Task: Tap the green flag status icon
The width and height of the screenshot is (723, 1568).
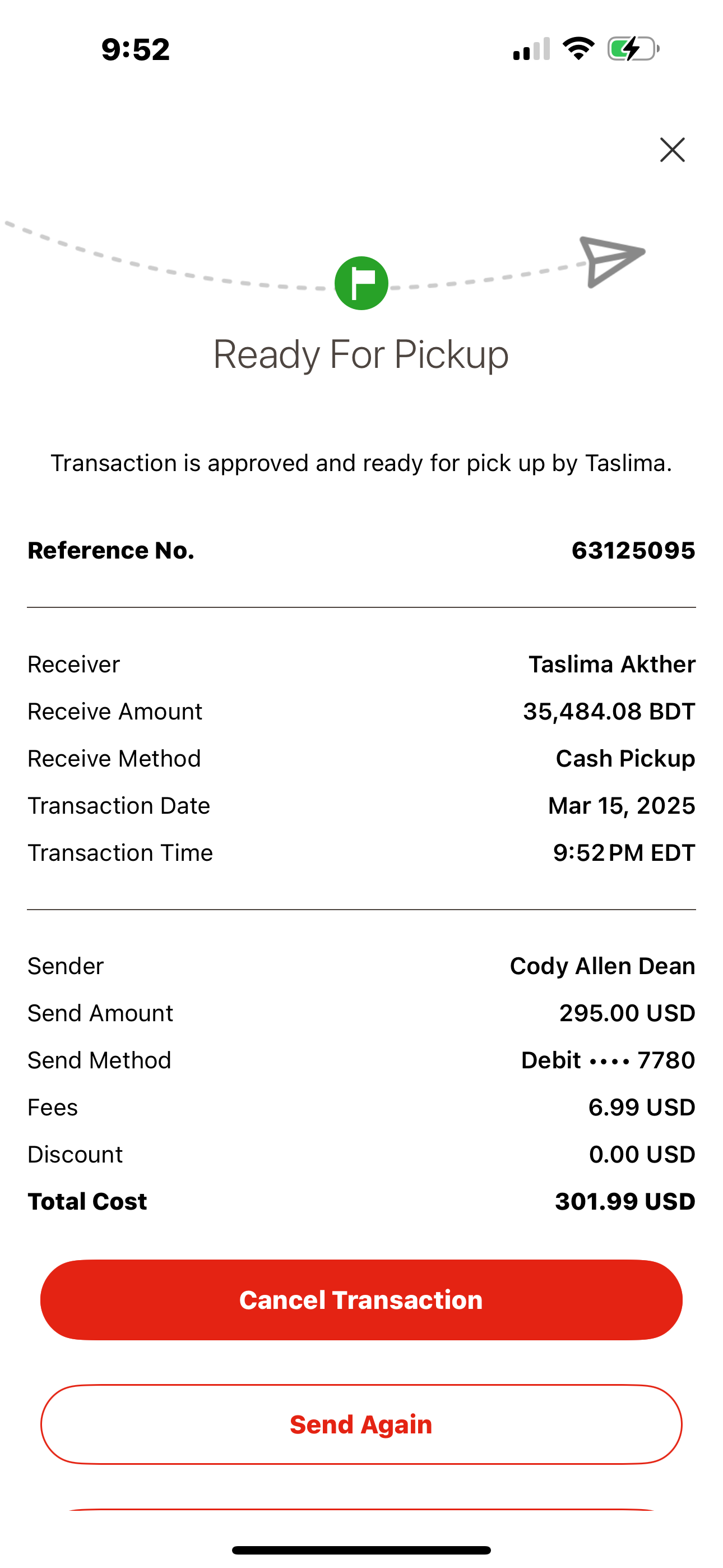Action: point(361,283)
